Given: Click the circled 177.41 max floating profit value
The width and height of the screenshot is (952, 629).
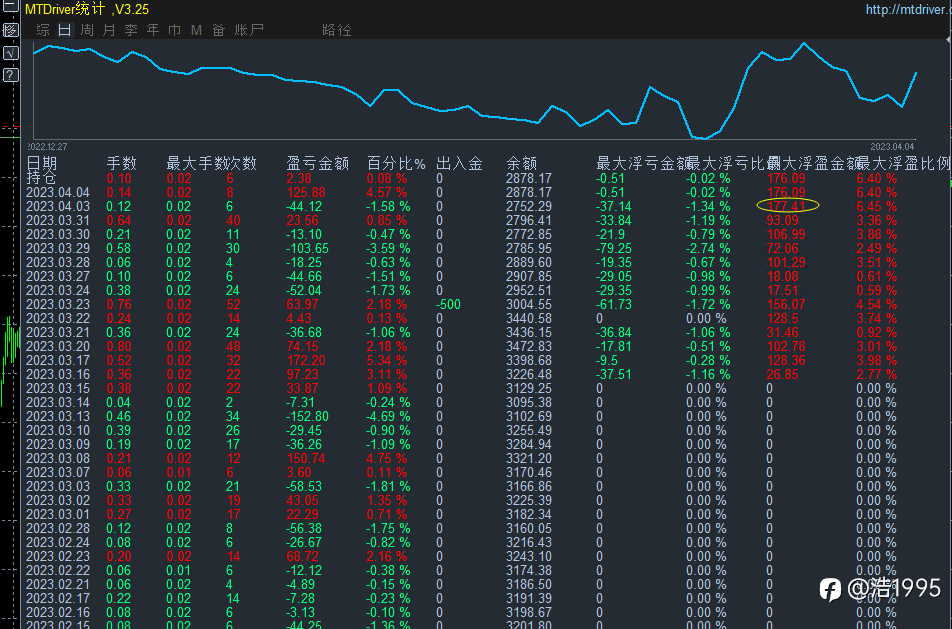Looking at the screenshot, I should click(x=787, y=206).
